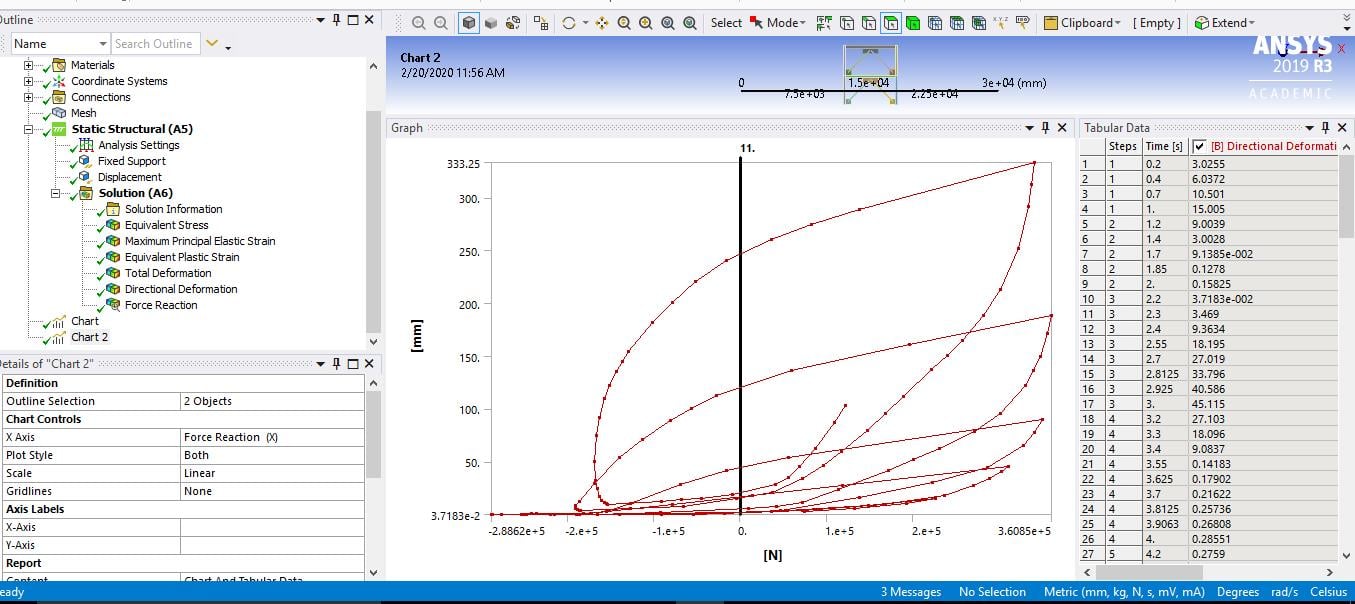Open the Extend dropdown
The width and height of the screenshot is (1355, 604).
click(1225, 23)
